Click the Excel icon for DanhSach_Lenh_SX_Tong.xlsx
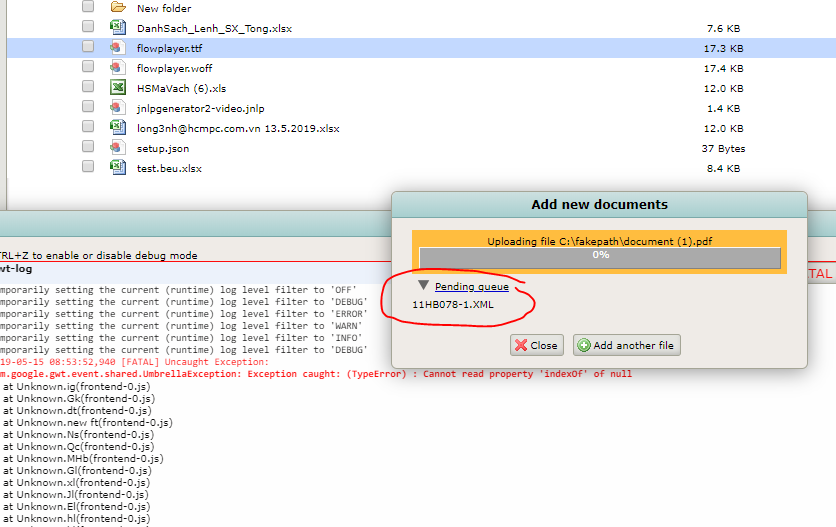 118,28
